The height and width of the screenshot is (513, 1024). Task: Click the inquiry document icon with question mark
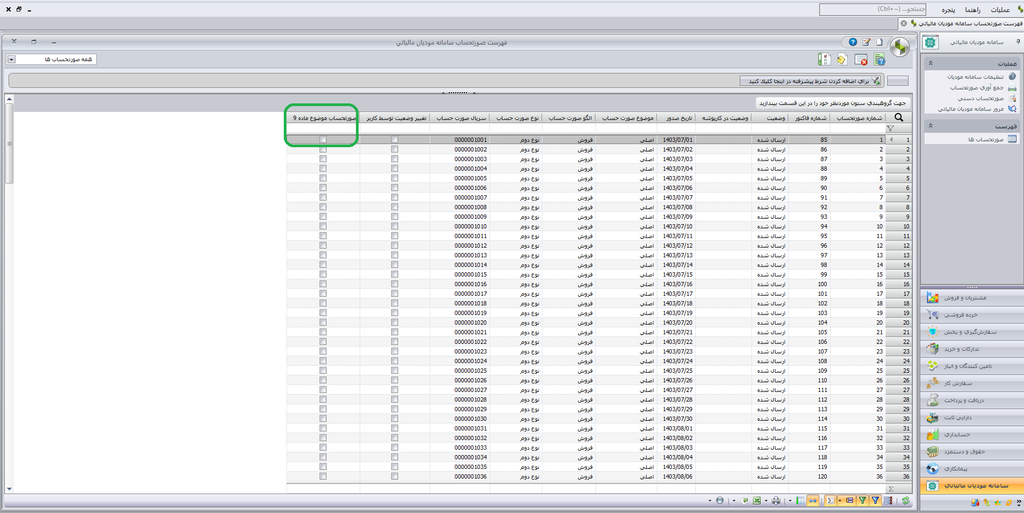[879, 59]
